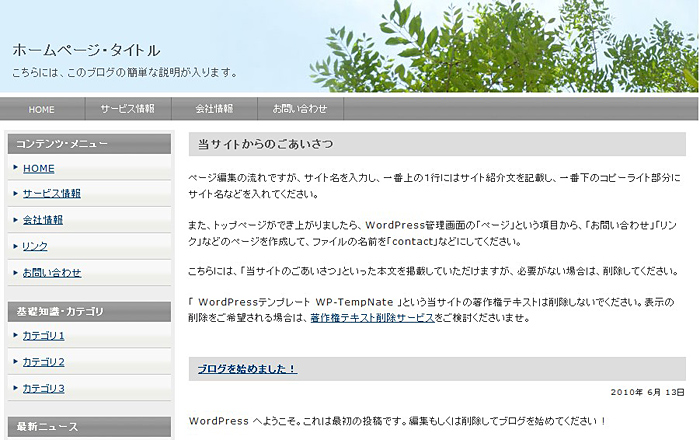Open the カテゴリ3 category link
700x440 pixels.
[x=43, y=388]
